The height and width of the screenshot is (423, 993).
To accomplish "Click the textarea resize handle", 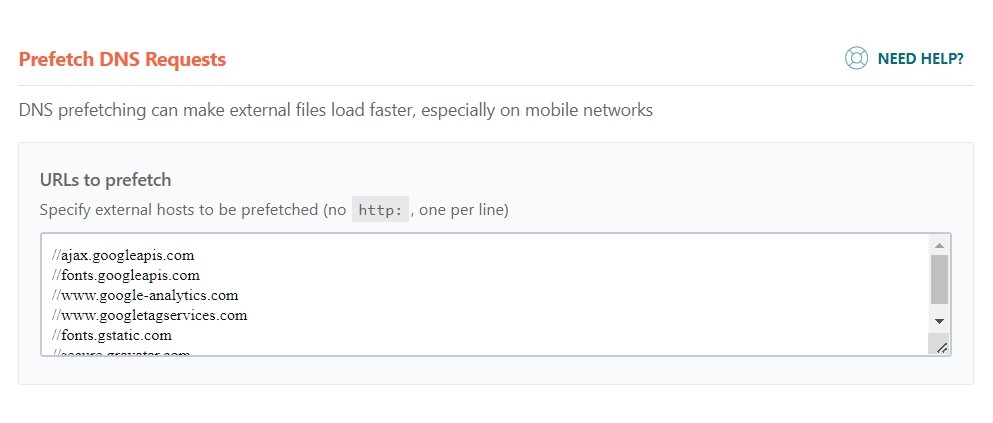I will click(x=941, y=346).
